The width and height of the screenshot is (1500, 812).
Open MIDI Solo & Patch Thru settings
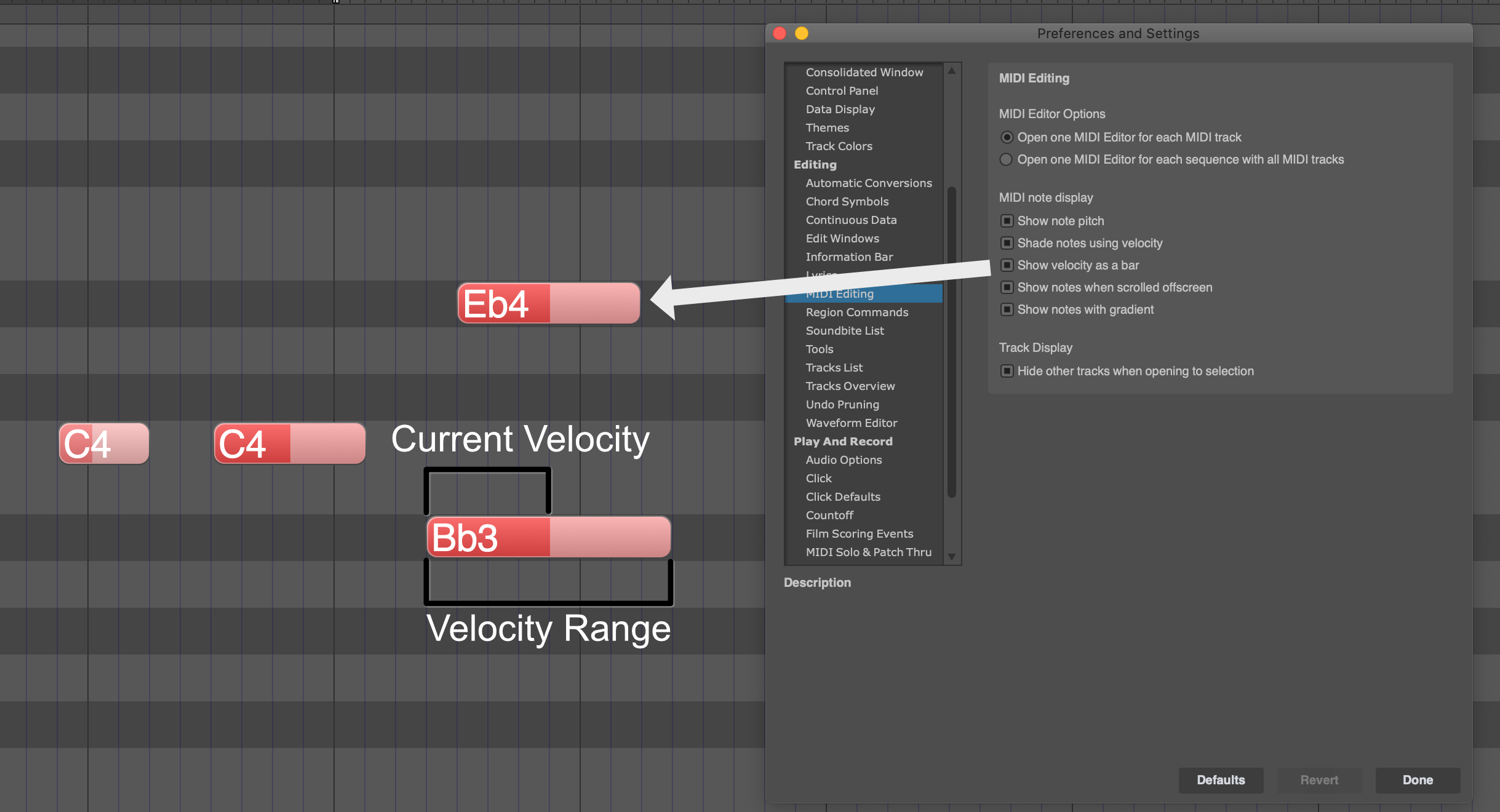point(868,552)
